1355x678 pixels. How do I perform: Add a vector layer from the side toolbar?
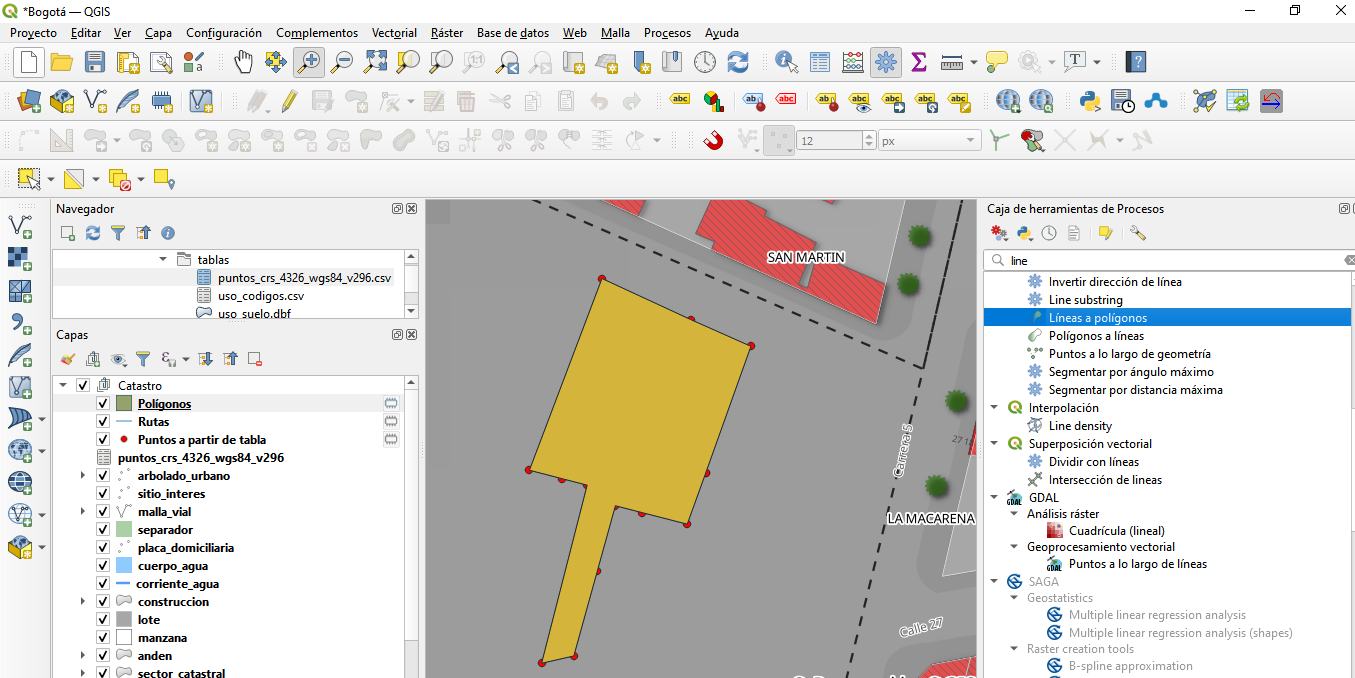20,227
